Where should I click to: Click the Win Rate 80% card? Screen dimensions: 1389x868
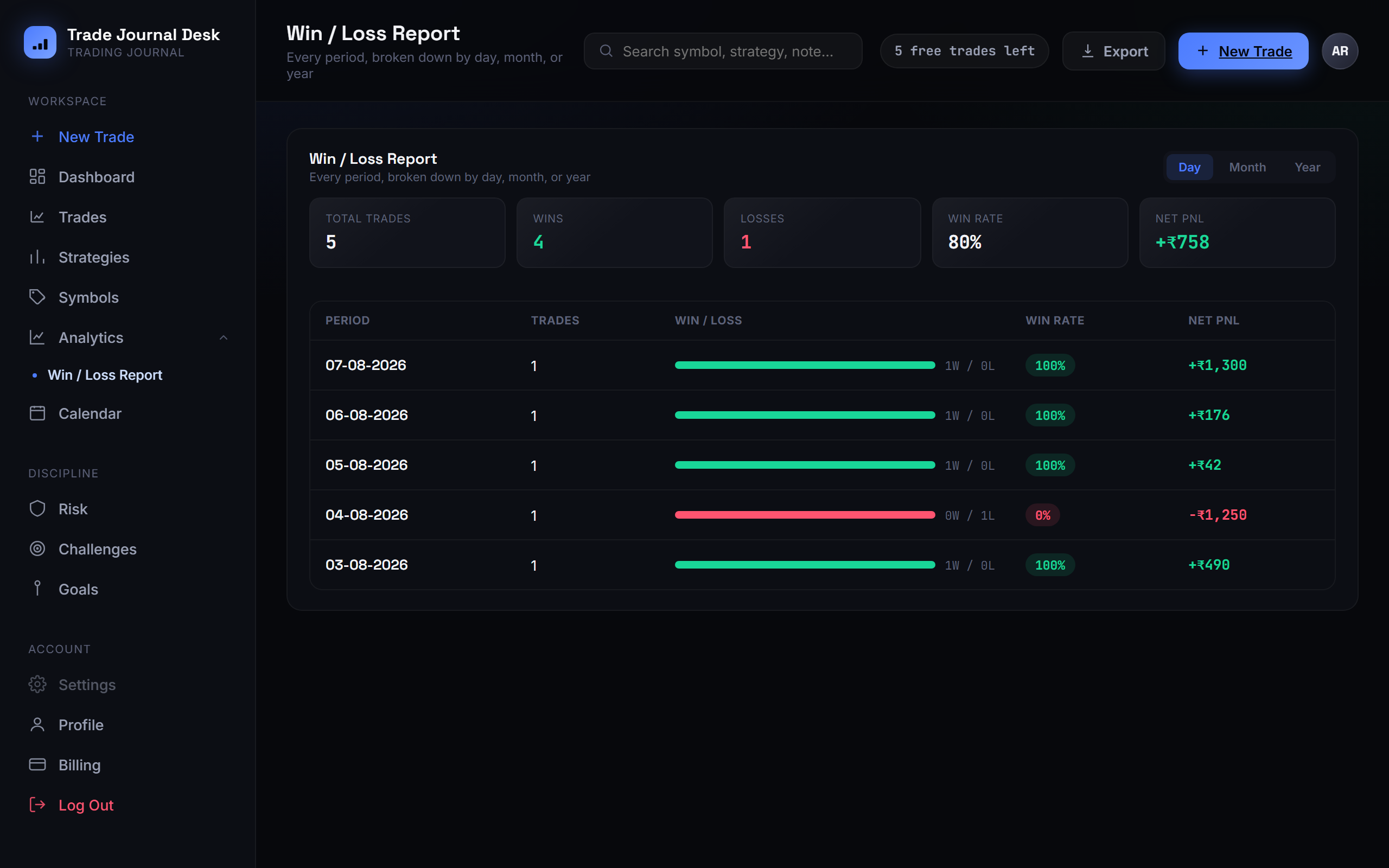pos(1030,233)
